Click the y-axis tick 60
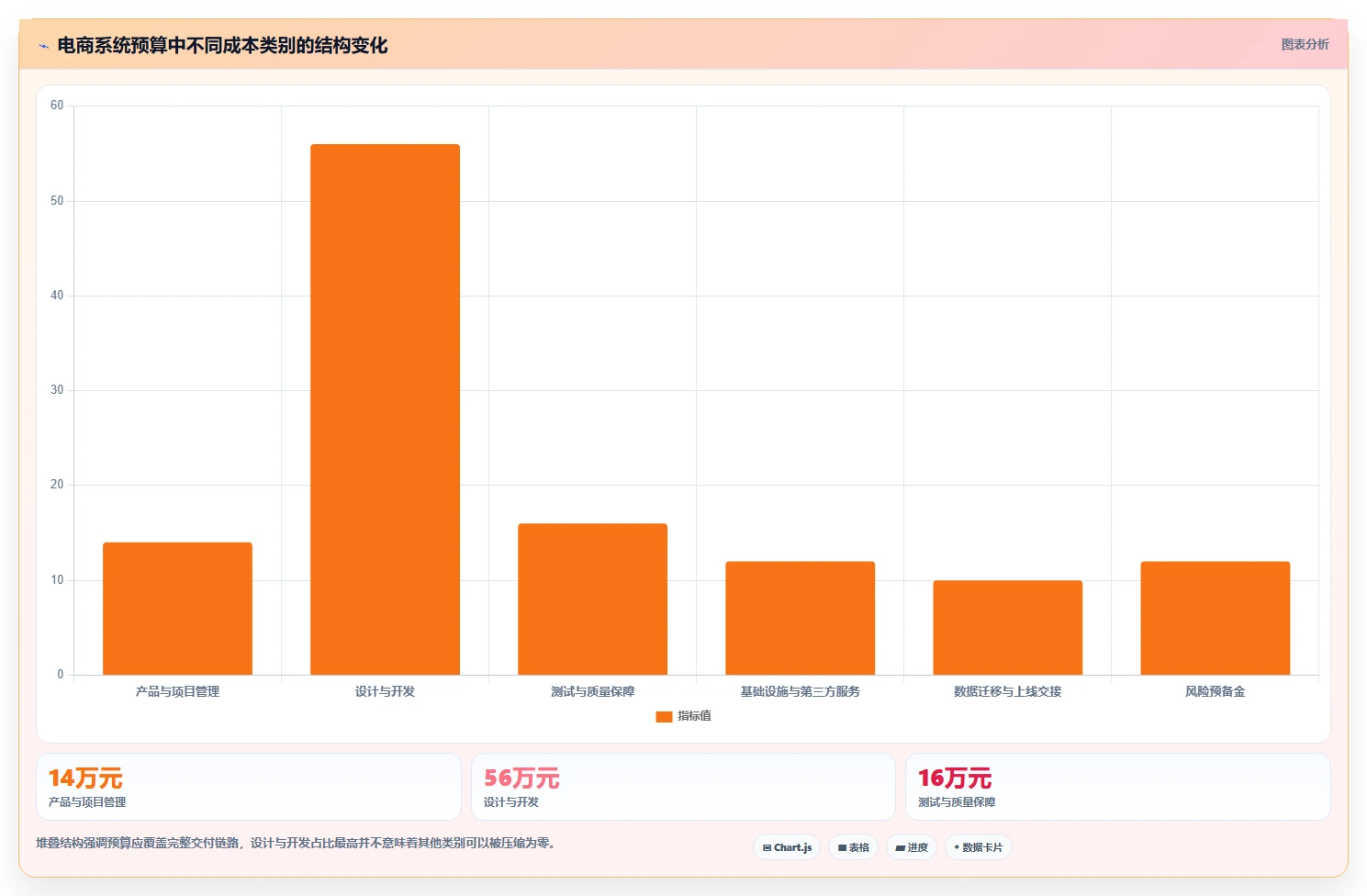The image size is (1367, 896). point(57,106)
